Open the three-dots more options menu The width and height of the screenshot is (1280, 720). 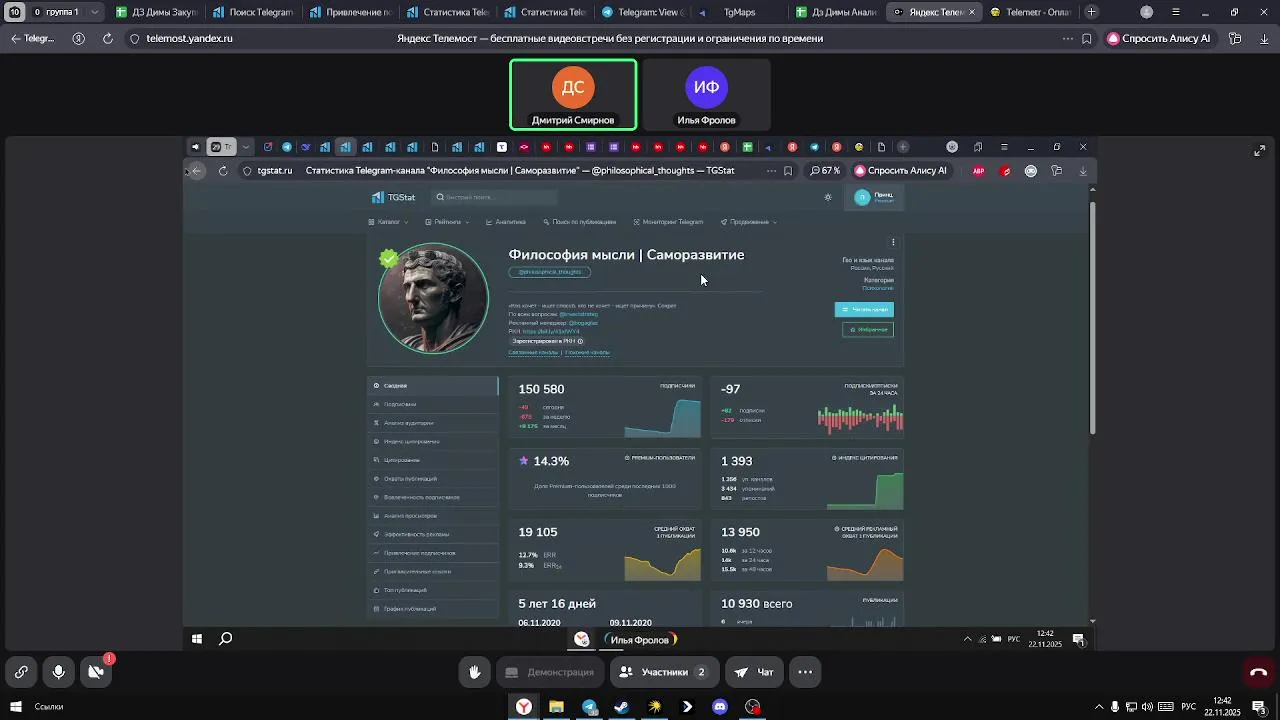tap(805, 672)
